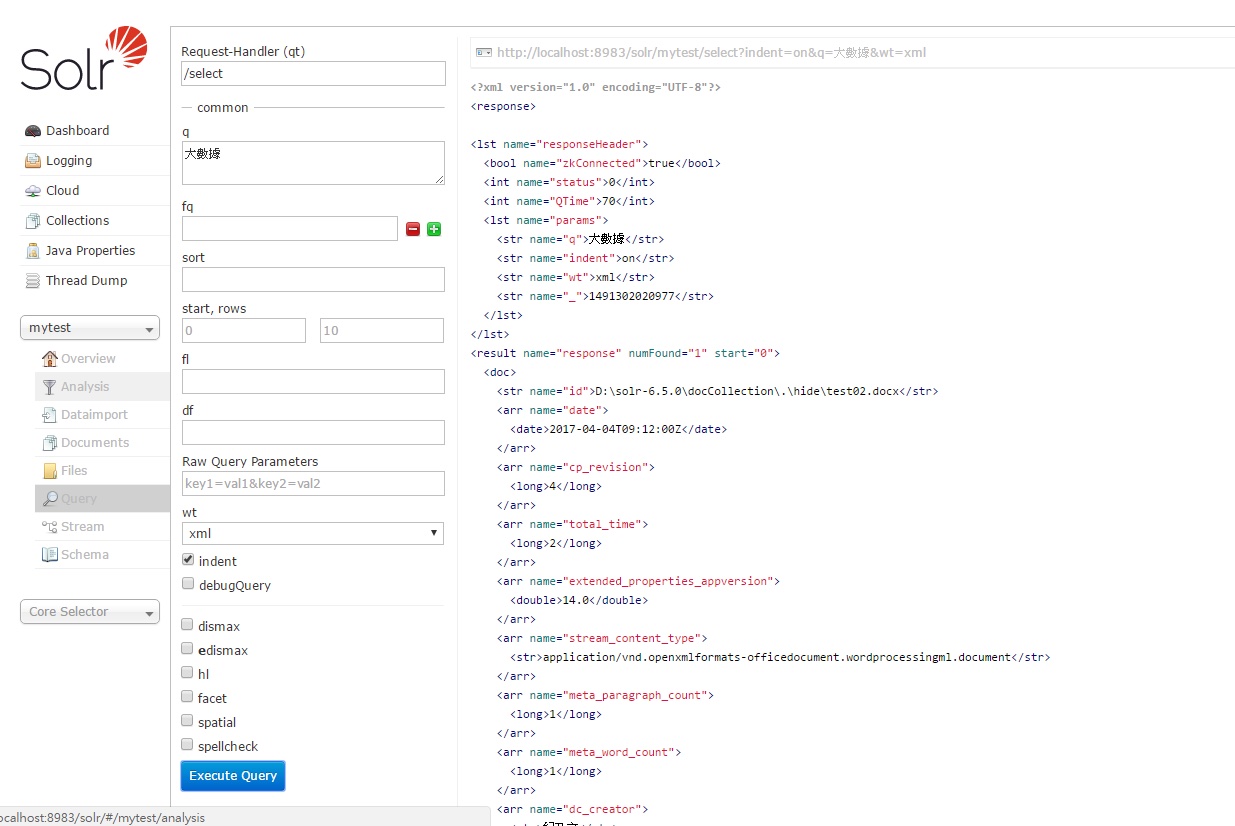This screenshot has height=826, width=1235.
Task: Click the Cloud icon in sidebar
Action: (33, 191)
